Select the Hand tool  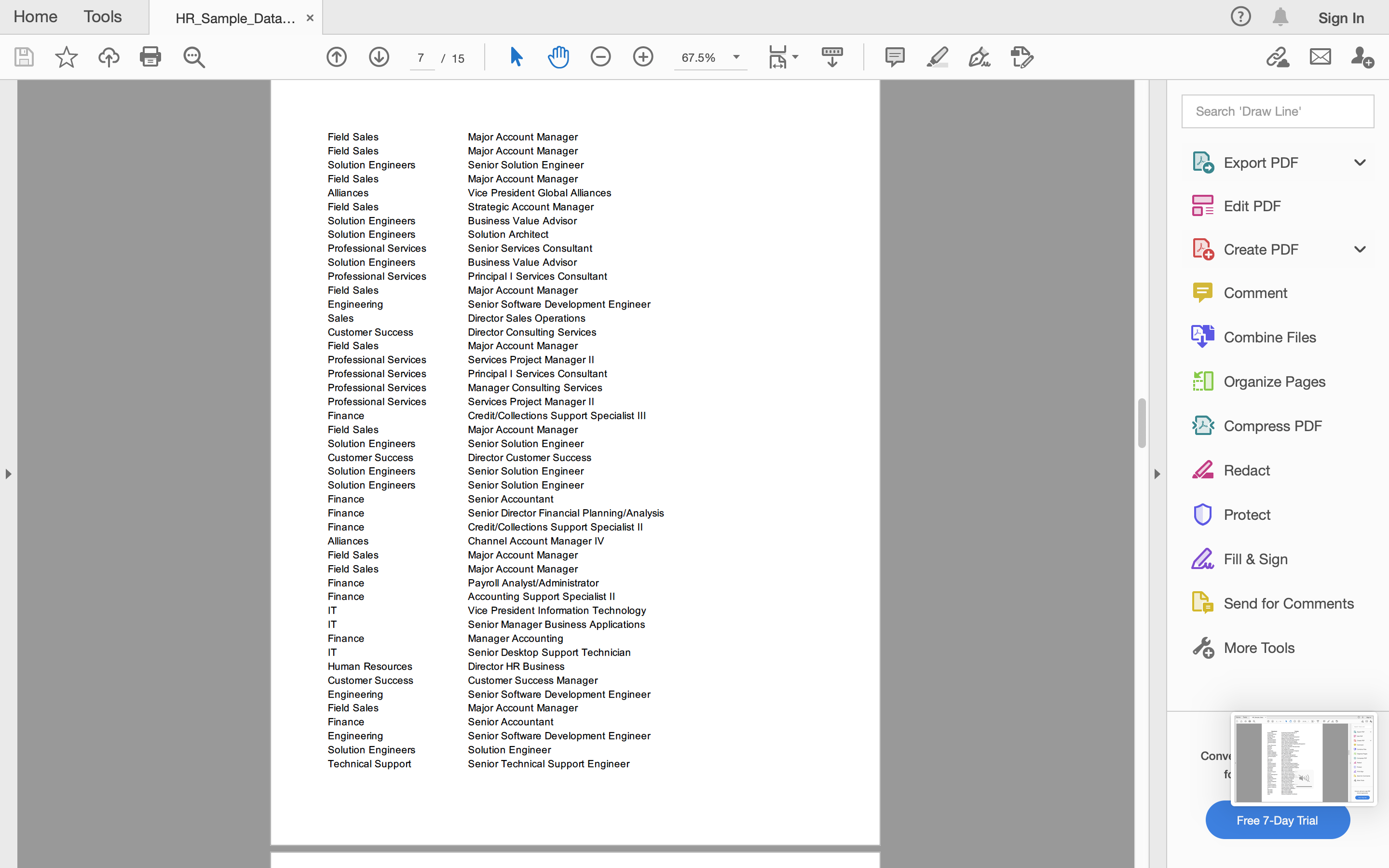[558, 57]
